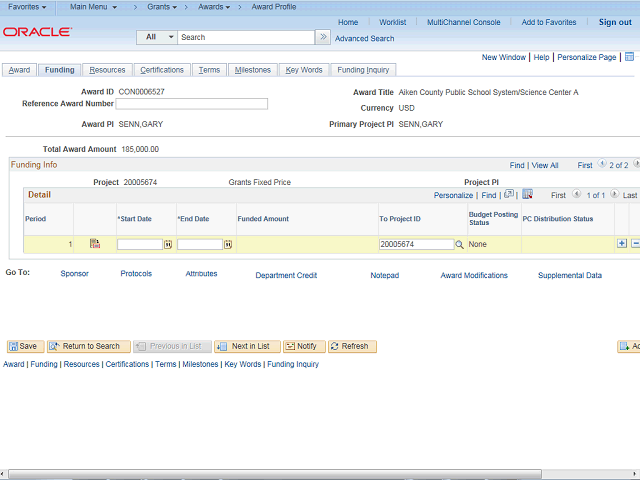The image size is (640, 480).
Task: Switch to the Certifications tab
Action: pyautogui.click(x=162, y=70)
